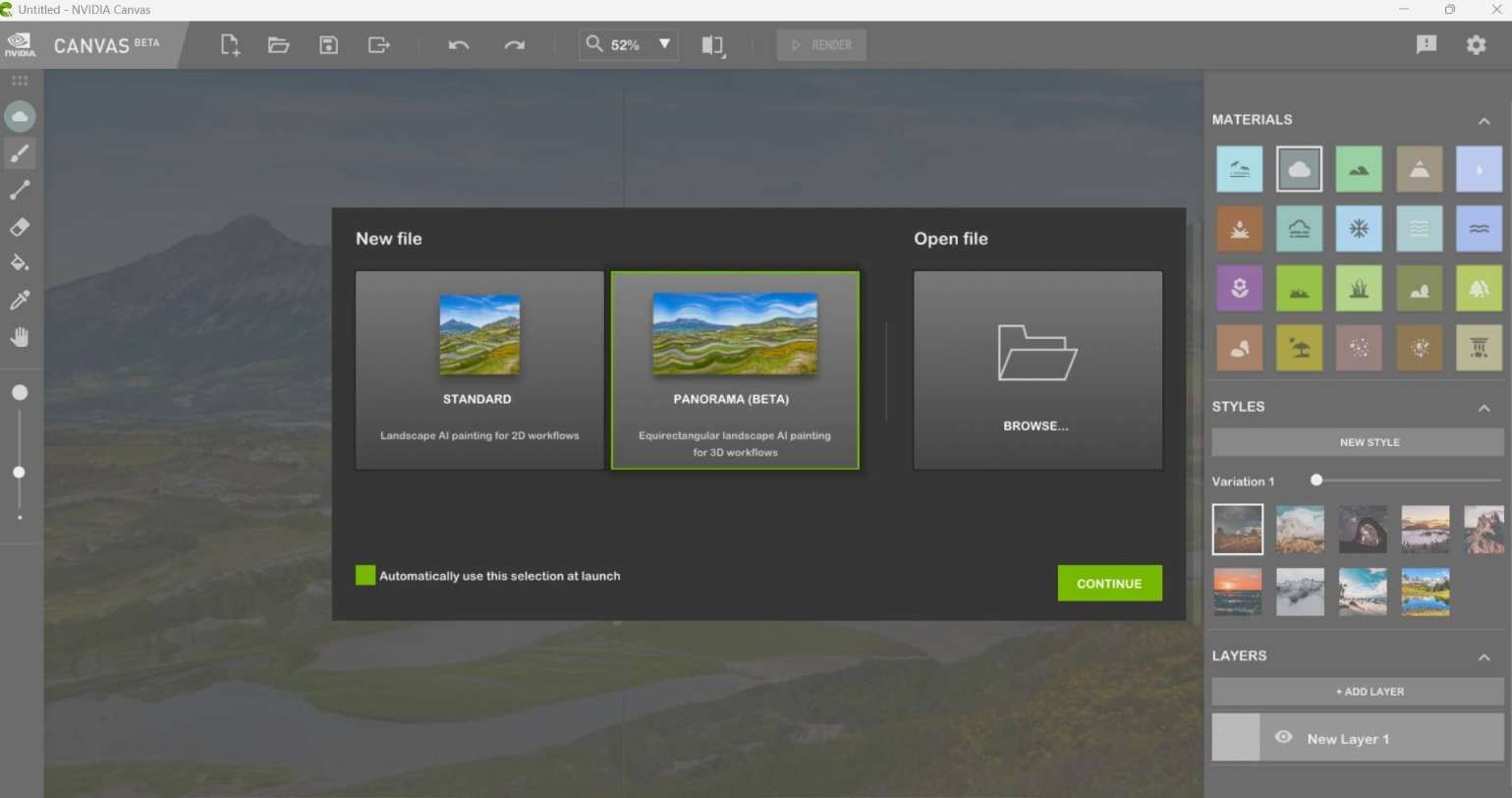Viewport: 1512px width, 798px height.
Task: Click the ADD LAYER button
Action: 1369,691
